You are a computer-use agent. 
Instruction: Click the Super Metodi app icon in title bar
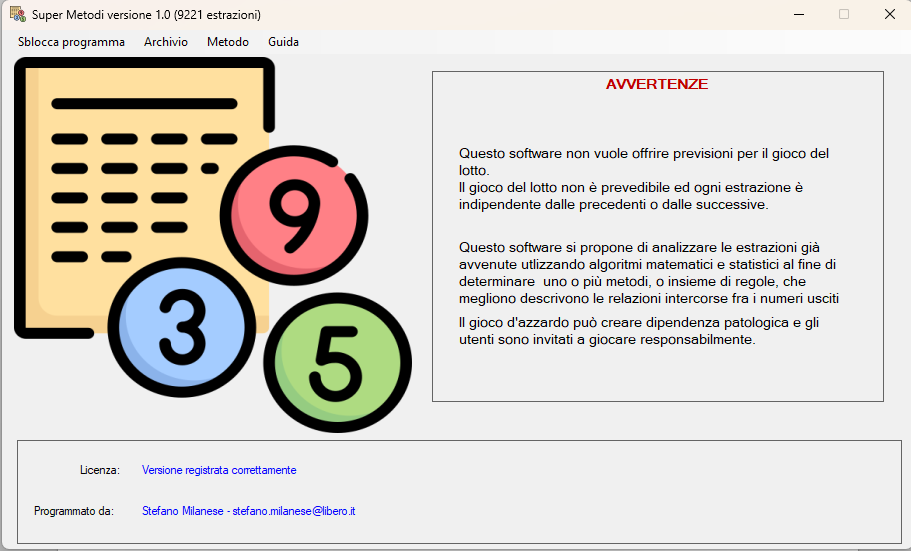17,14
